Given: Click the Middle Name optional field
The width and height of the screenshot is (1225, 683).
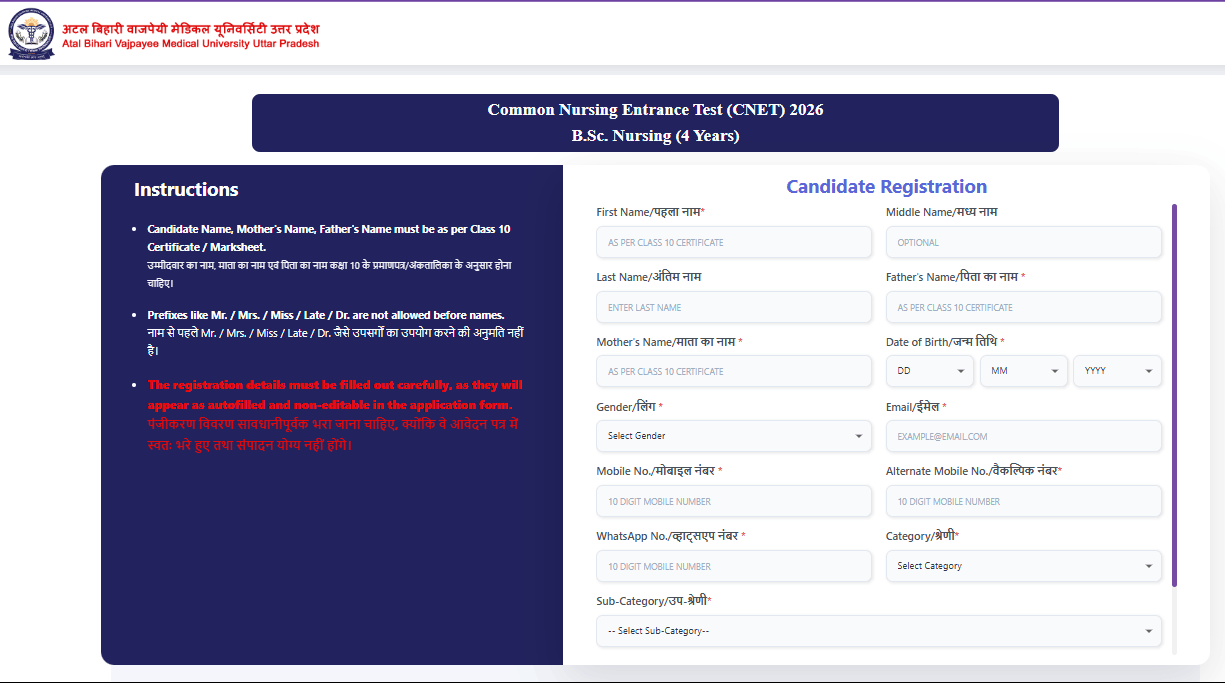Looking at the screenshot, I should (x=1023, y=242).
